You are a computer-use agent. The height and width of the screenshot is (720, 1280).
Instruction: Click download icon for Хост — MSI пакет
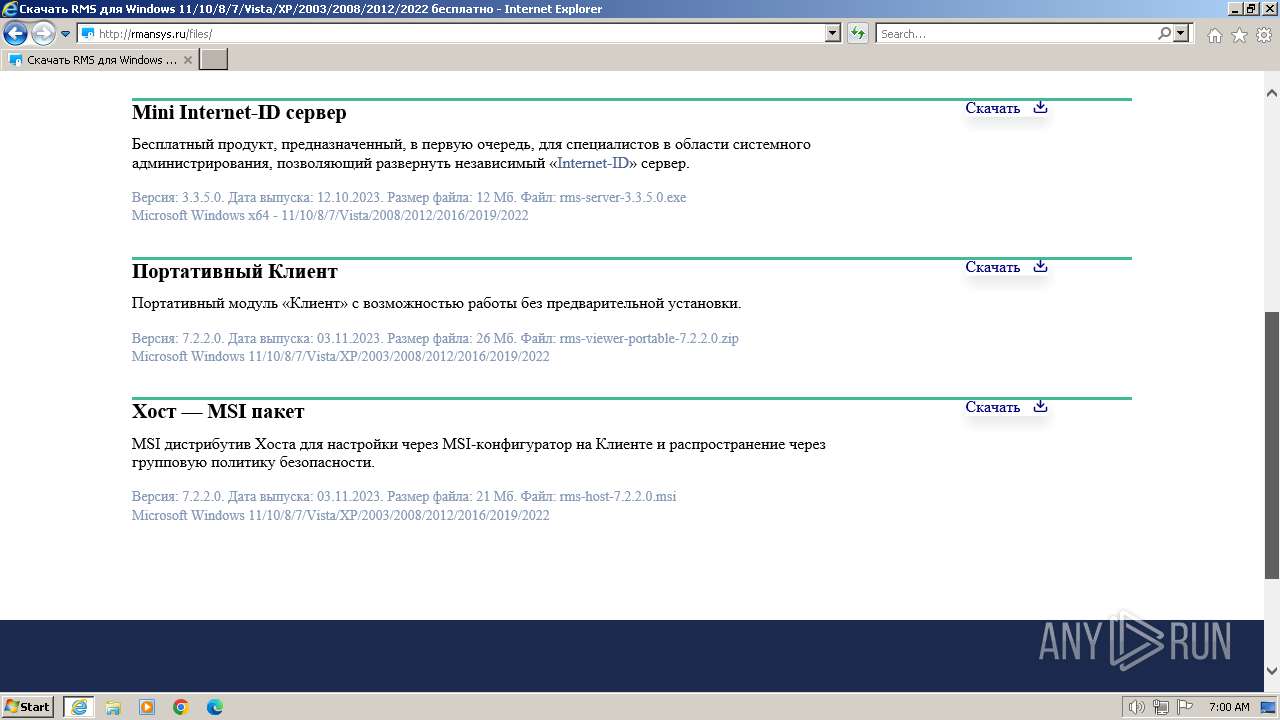point(1040,406)
